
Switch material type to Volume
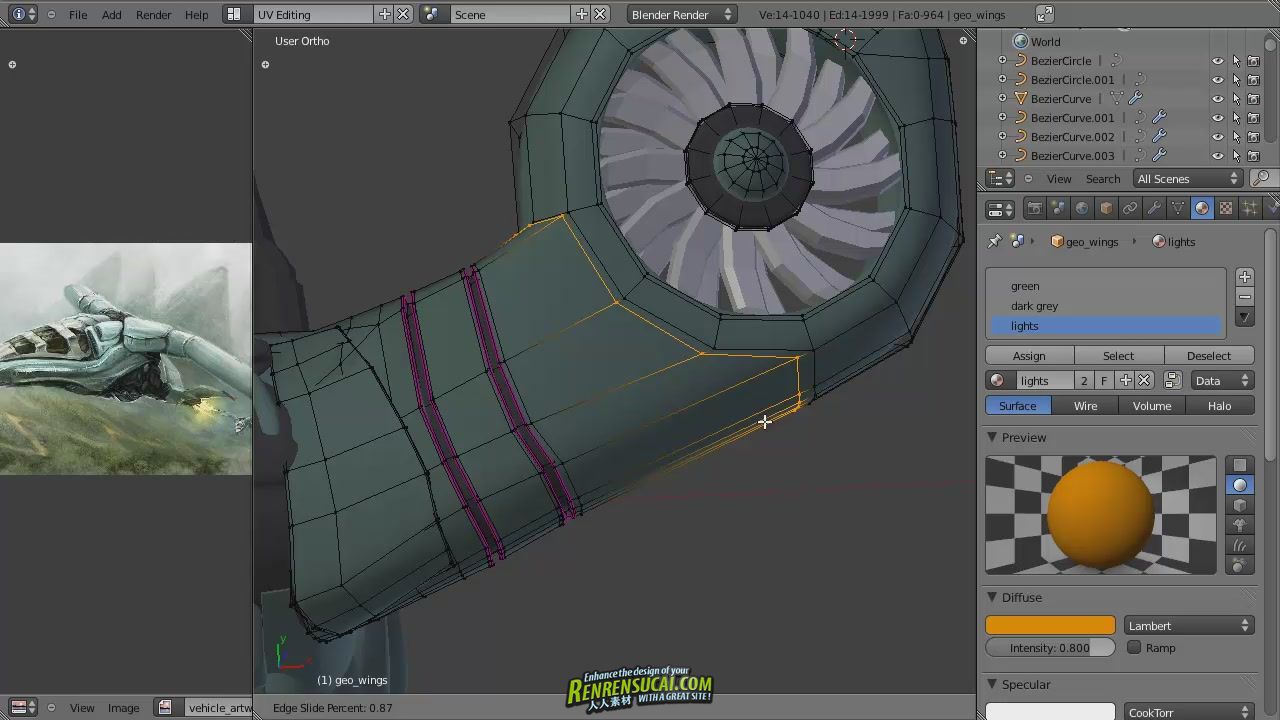click(1152, 405)
